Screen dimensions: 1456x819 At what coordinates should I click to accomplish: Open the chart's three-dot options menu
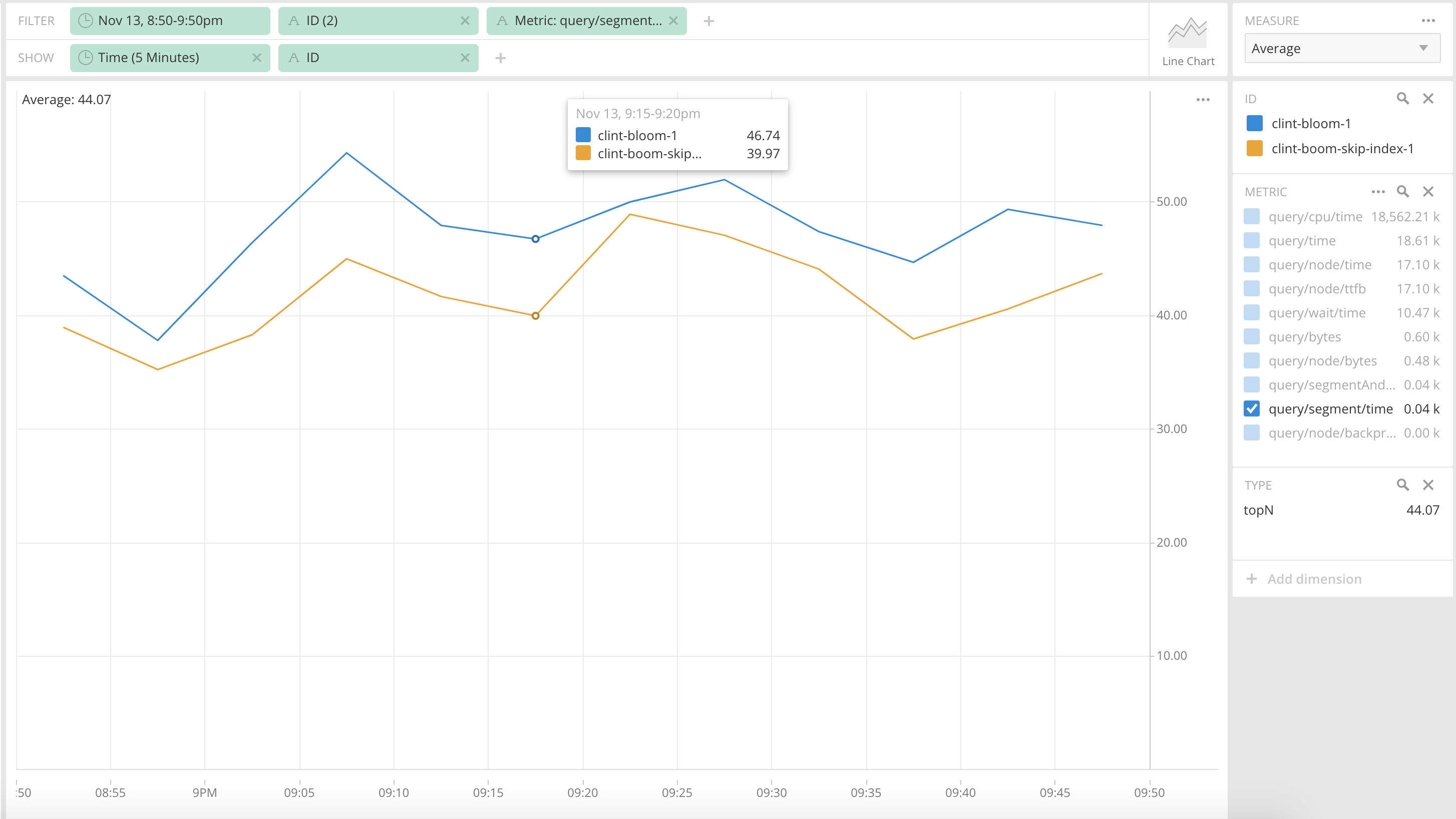(1203, 100)
